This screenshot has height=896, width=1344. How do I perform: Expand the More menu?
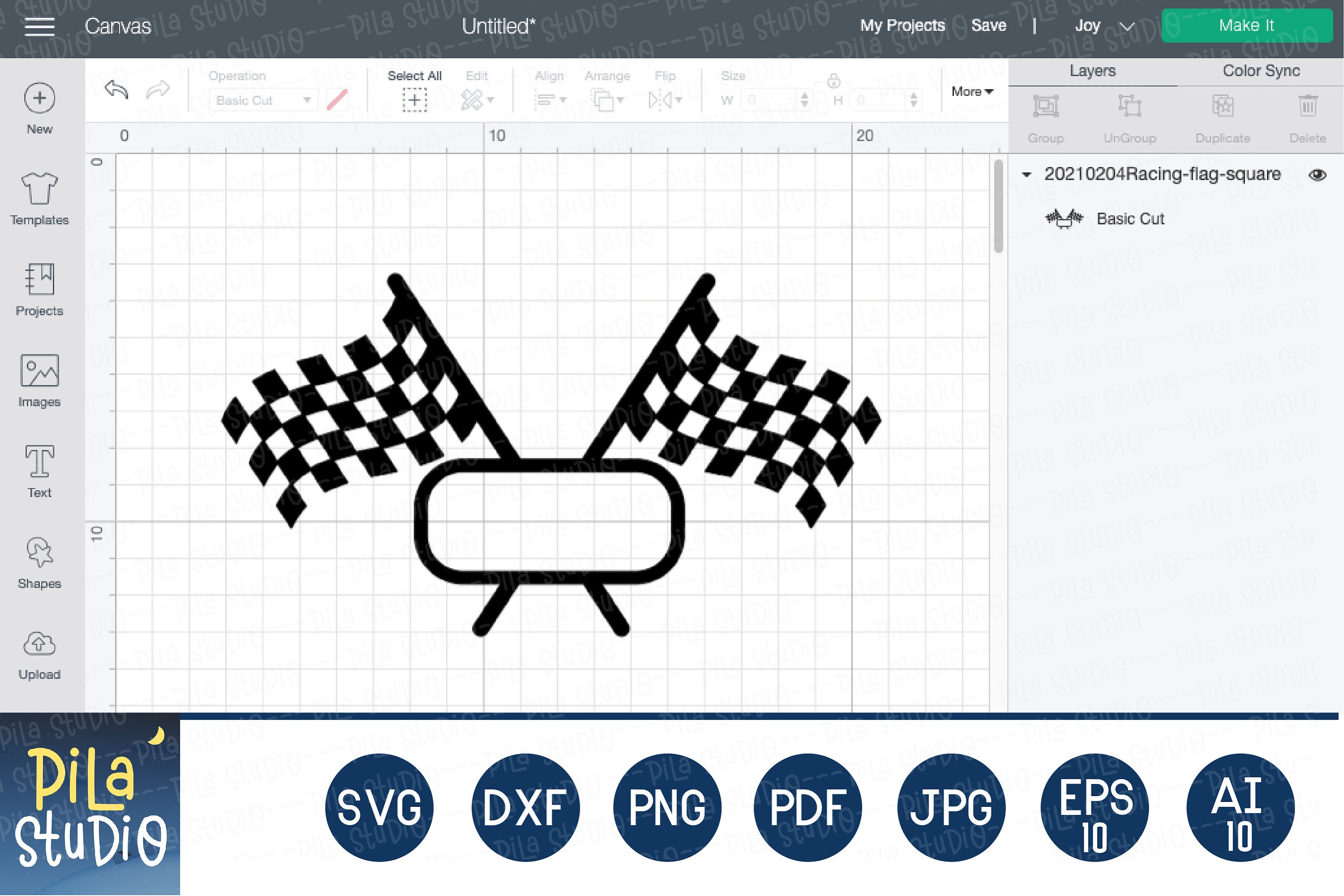[971, 91]
